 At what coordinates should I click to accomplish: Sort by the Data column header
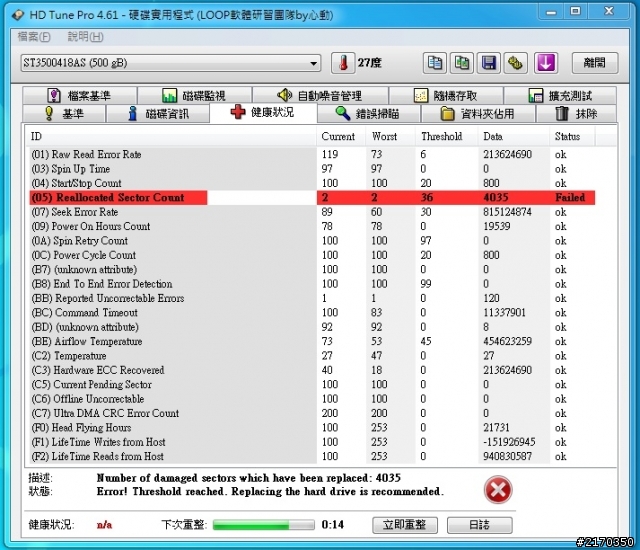point(513,136)
